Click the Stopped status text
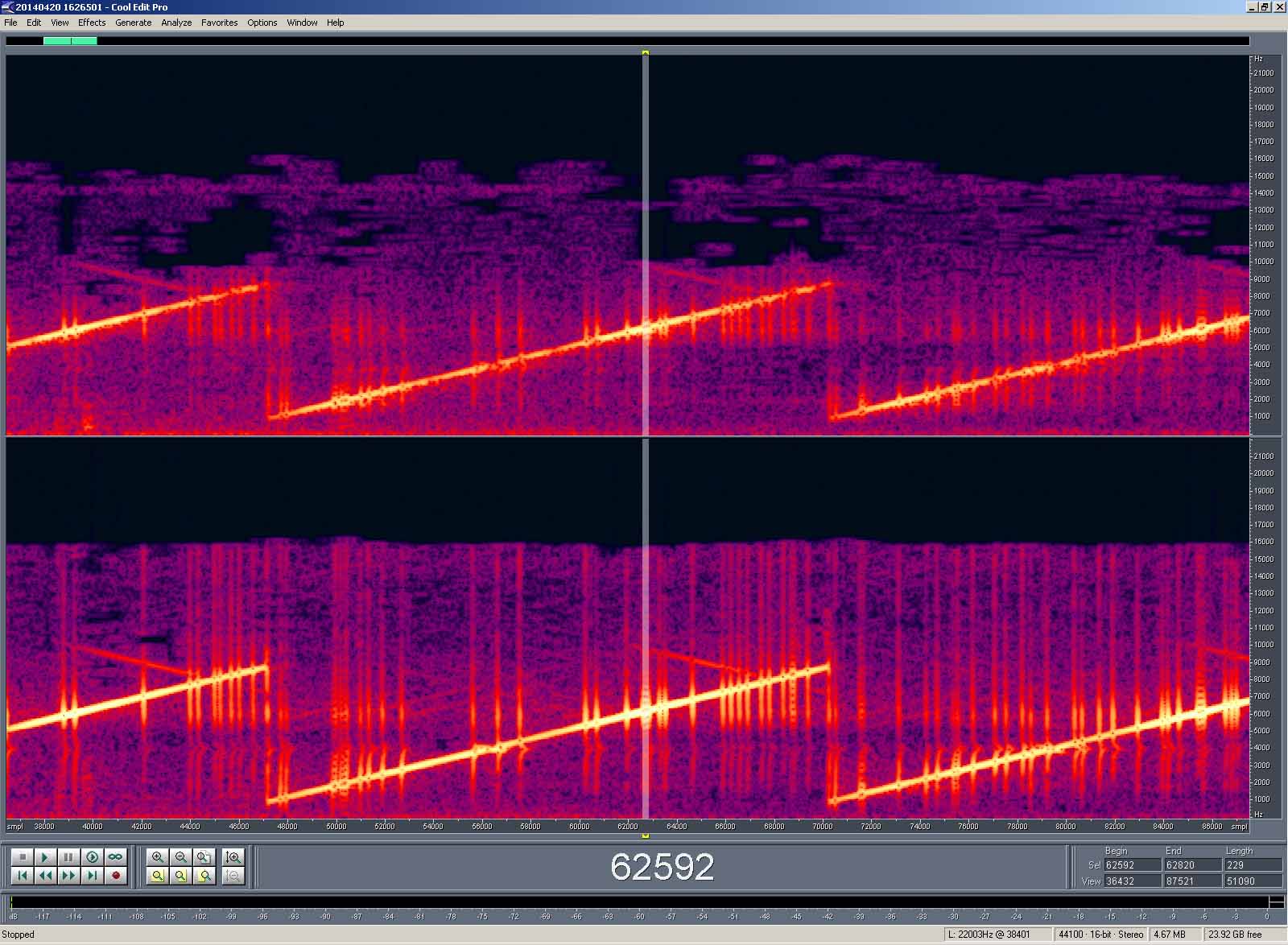 pos(19,935)
